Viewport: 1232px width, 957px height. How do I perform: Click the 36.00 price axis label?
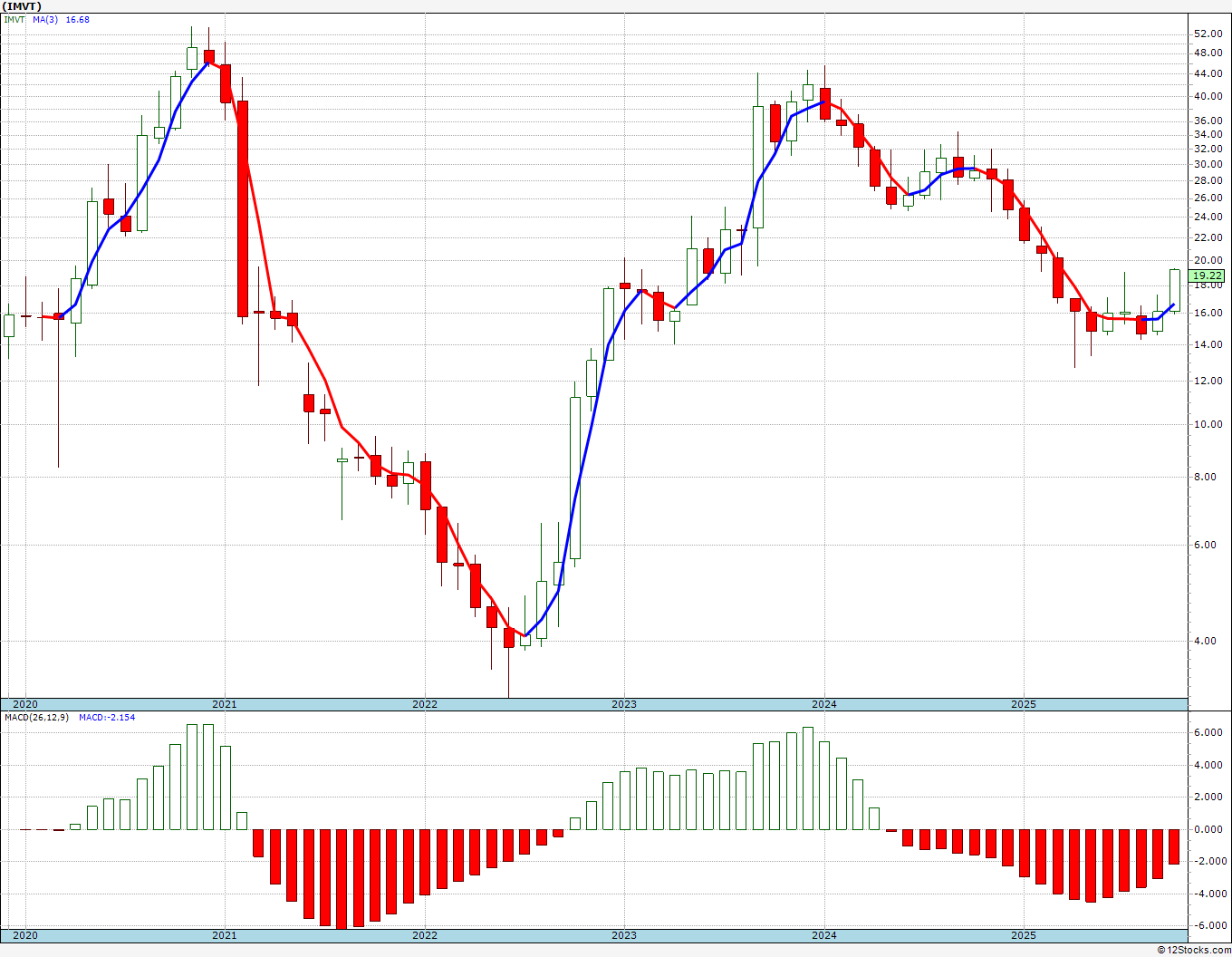click(1208, 121)
